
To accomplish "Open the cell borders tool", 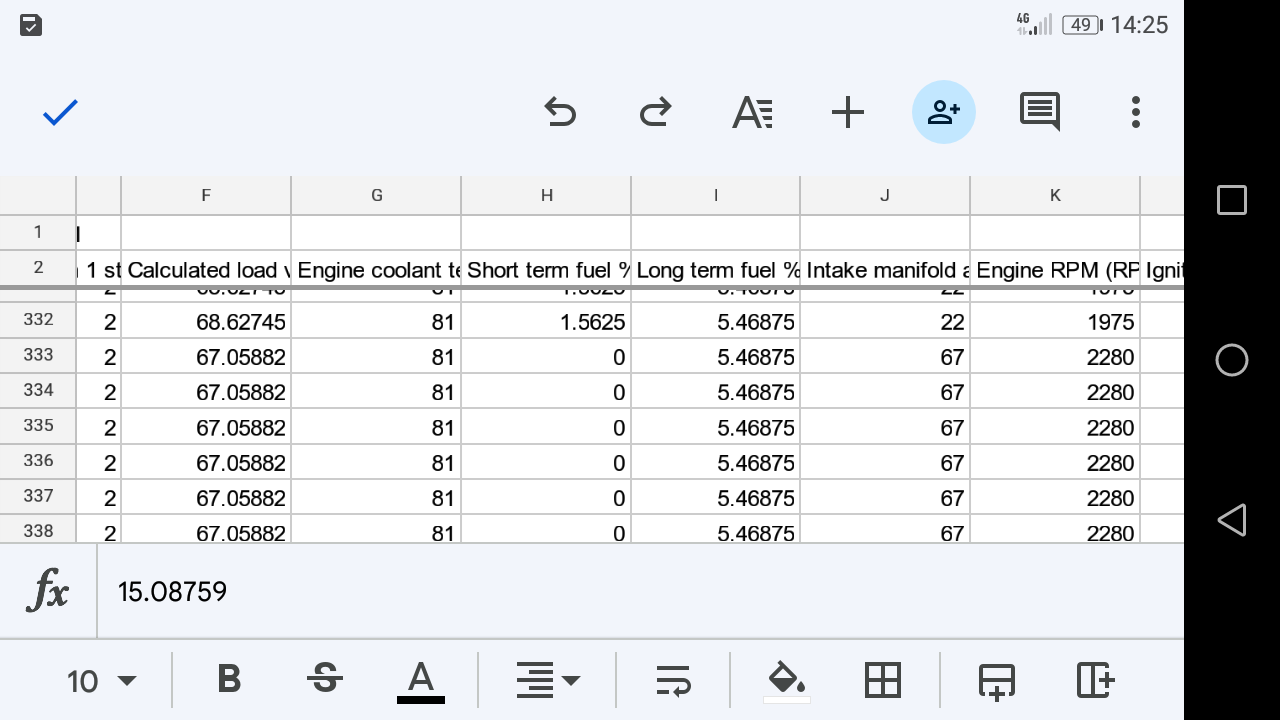I will (883, 681).
